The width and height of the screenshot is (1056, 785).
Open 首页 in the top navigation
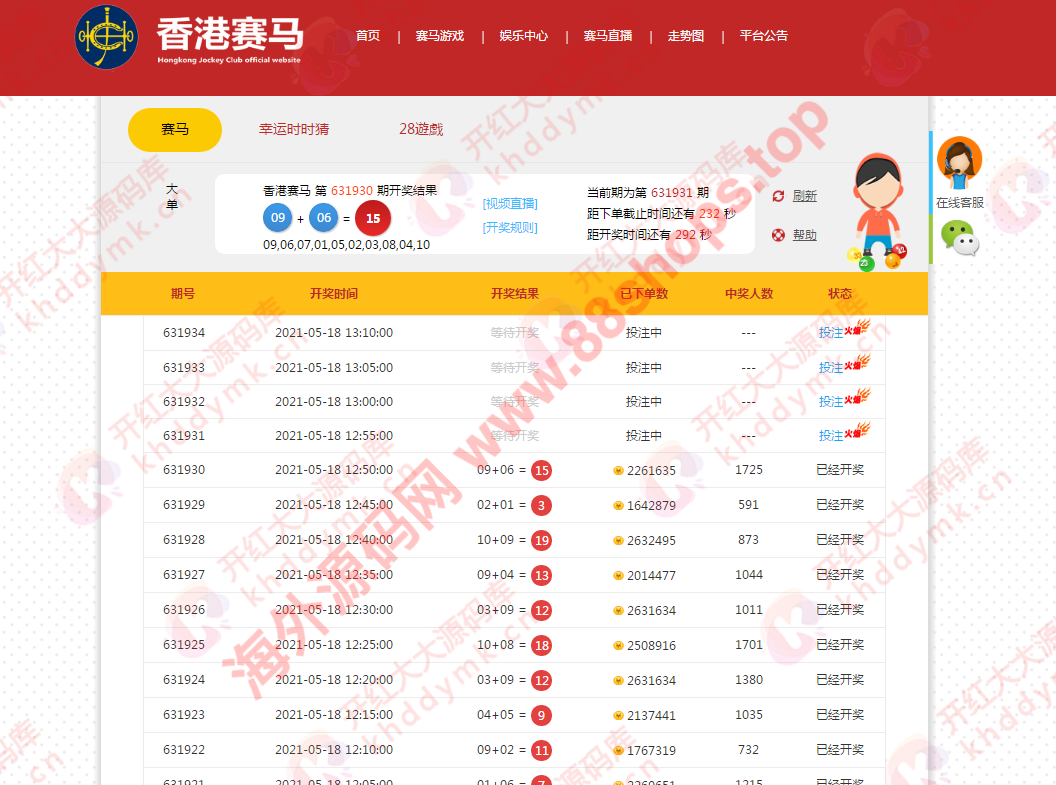368,36
